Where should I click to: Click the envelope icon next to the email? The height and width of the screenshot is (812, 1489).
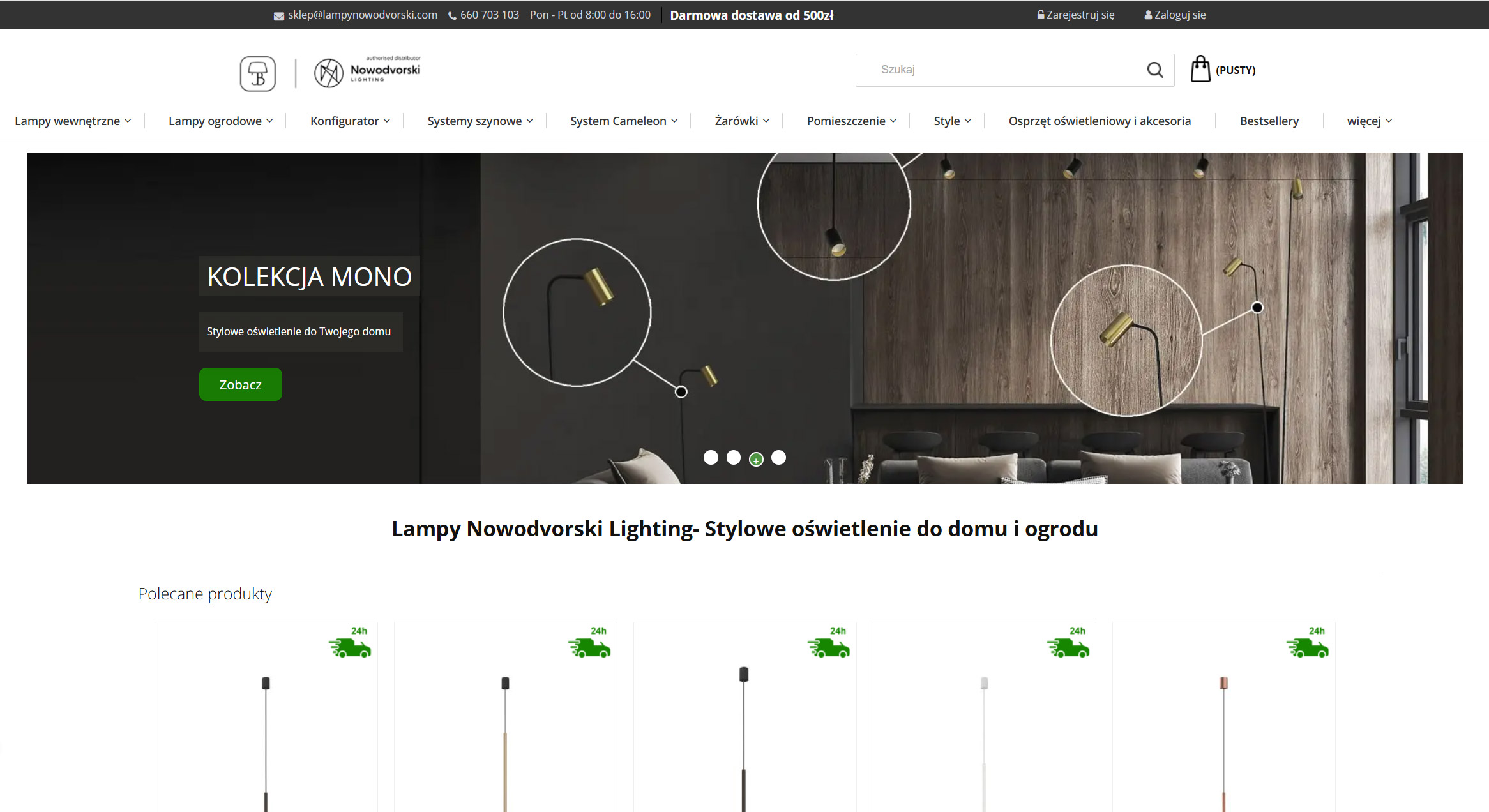(278, 15)
